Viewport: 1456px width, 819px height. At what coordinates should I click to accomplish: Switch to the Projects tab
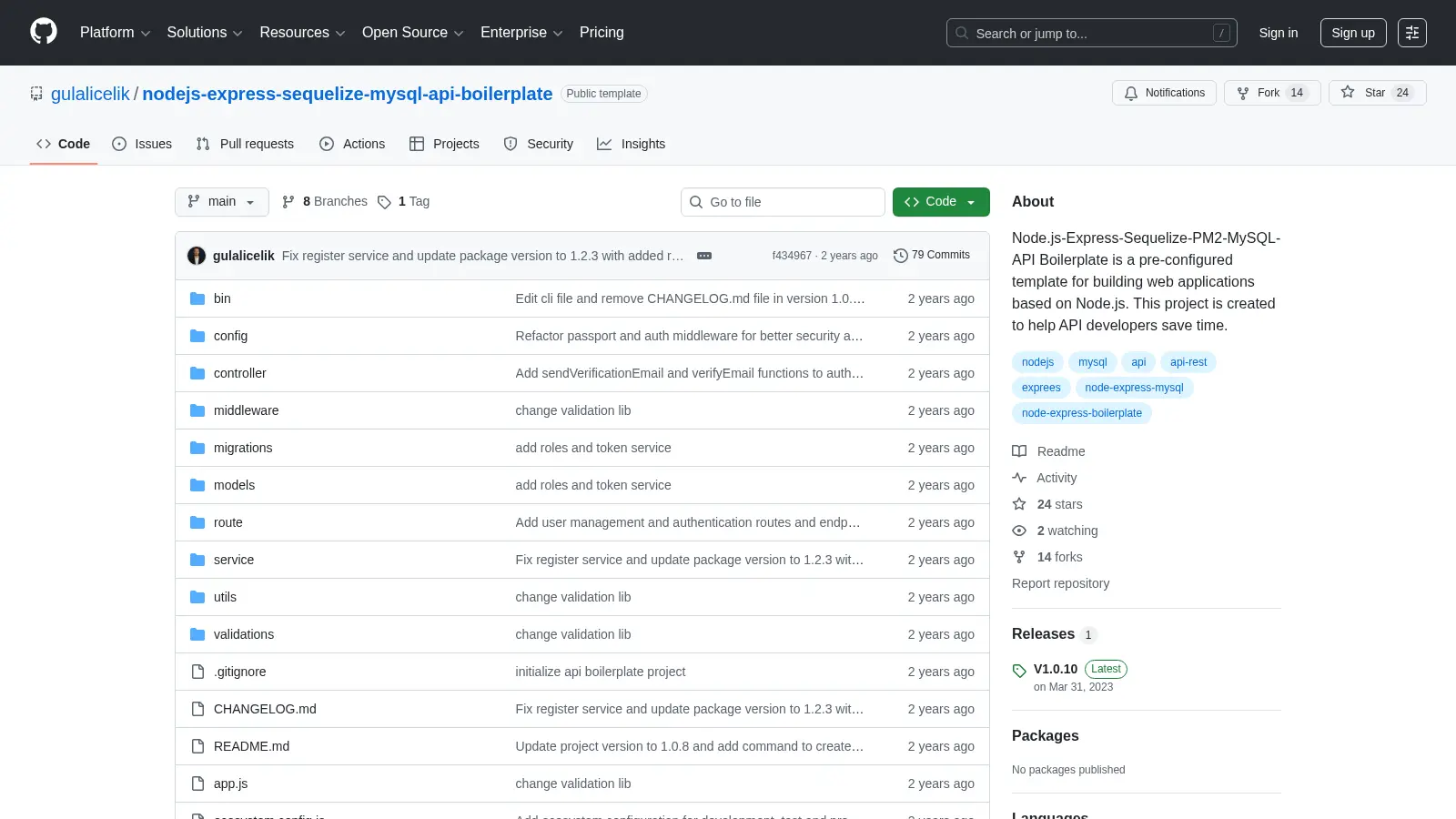[x=444, y=144]
